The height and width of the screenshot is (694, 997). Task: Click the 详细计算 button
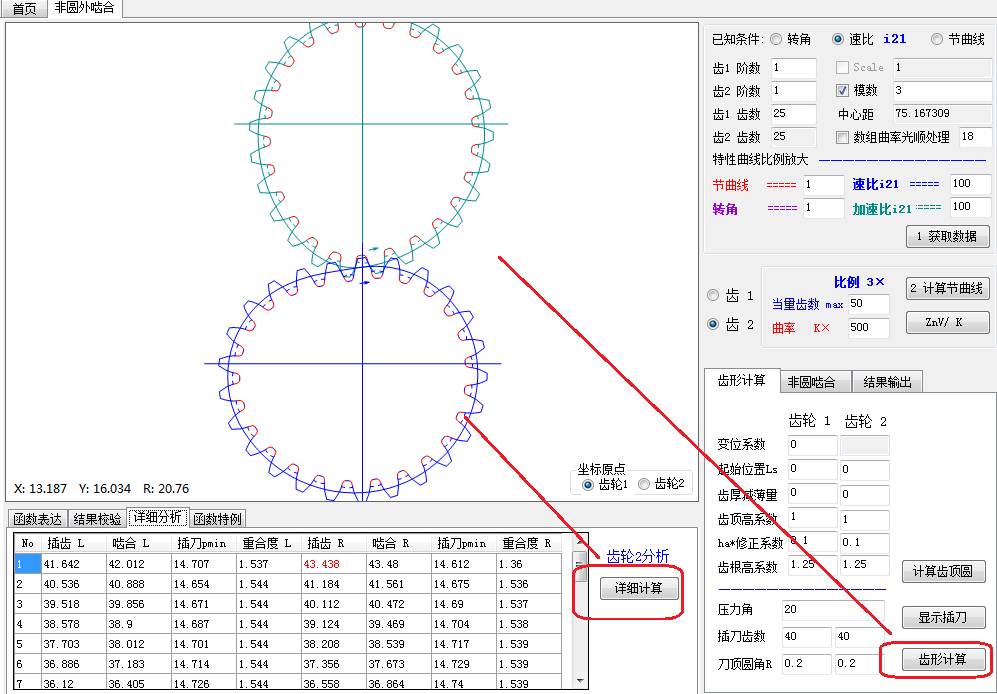tap(638, 588)
